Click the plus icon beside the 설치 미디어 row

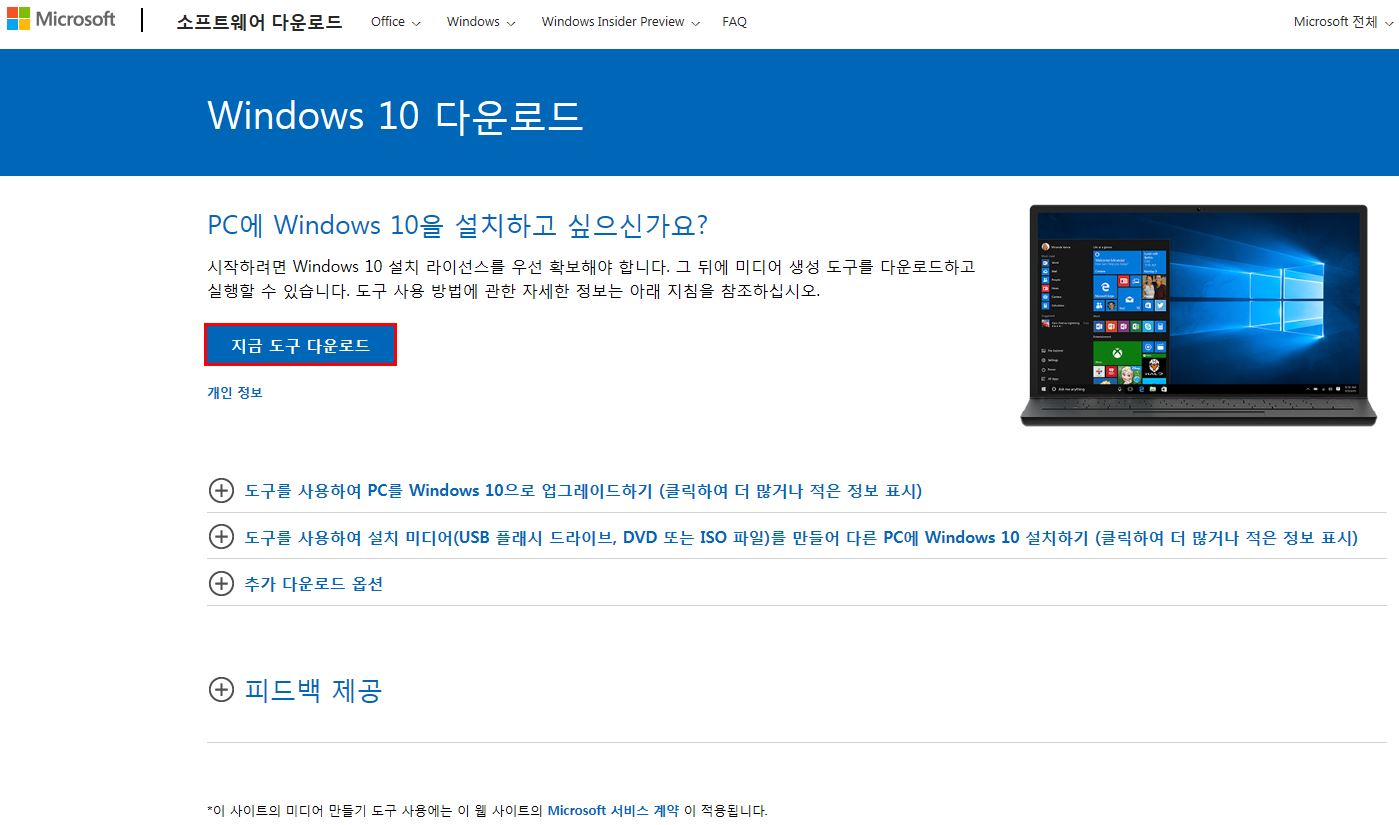[x=220, y=537]
